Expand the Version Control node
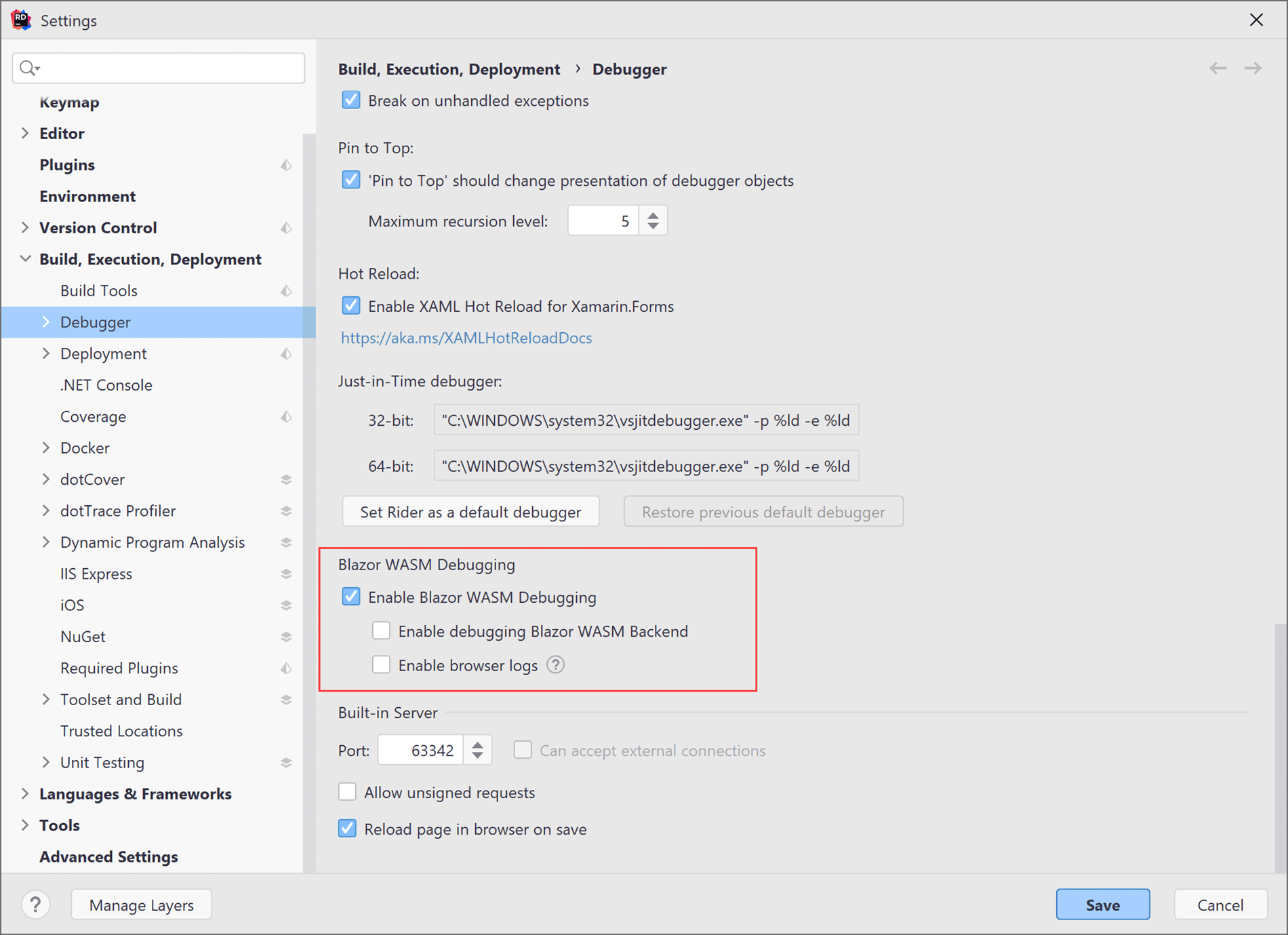 [25, 228]
